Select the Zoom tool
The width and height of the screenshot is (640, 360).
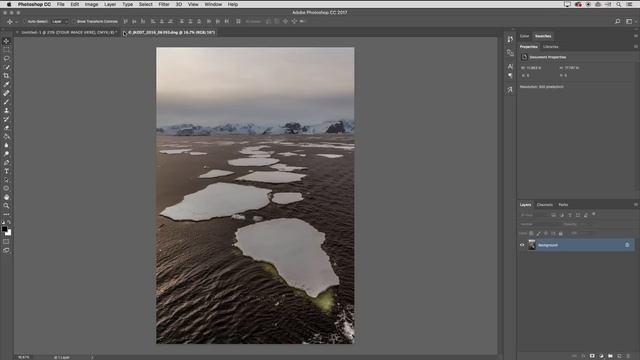pos(6,206)
